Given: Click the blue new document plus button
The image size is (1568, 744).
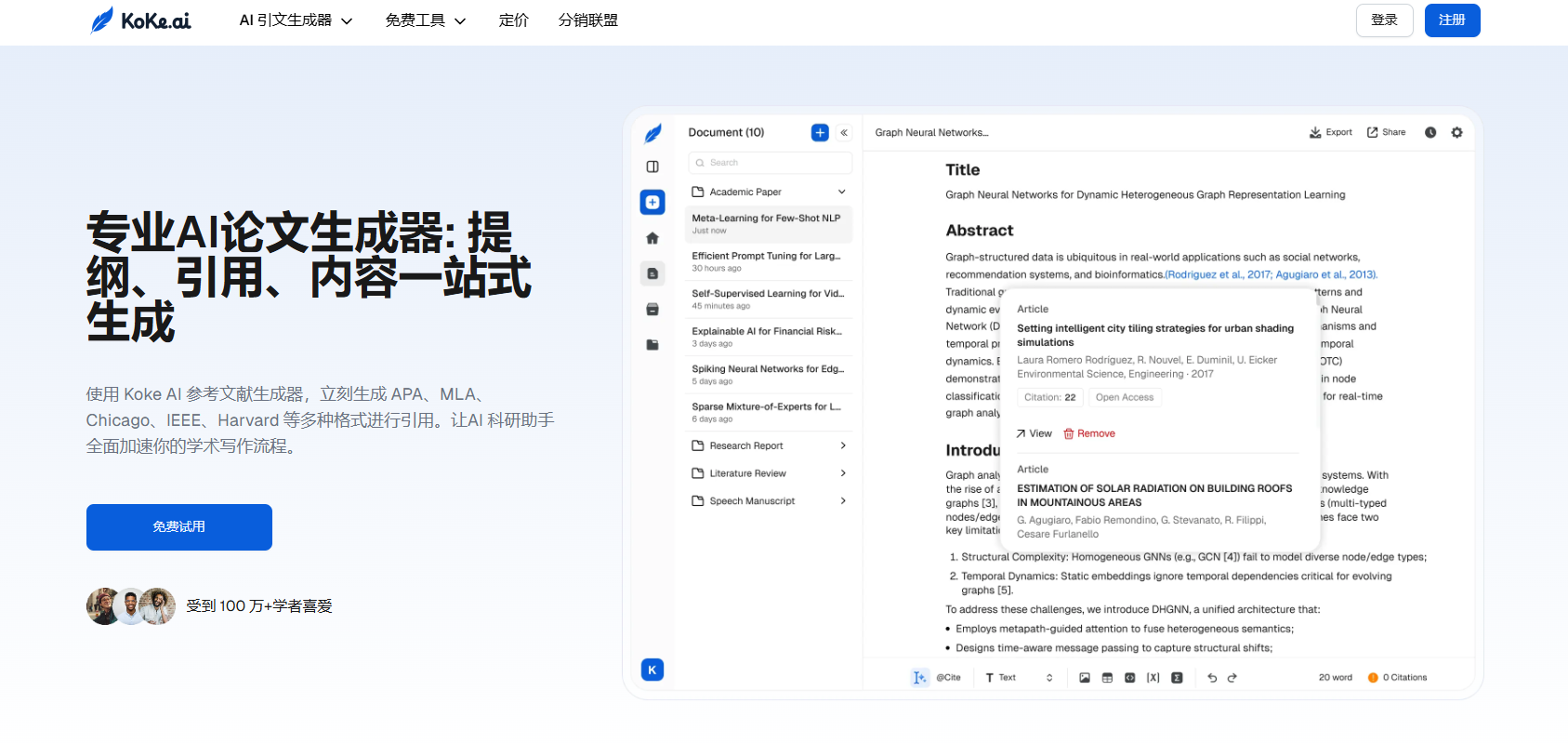Looking at the screenshot, I should click(820, 133).
